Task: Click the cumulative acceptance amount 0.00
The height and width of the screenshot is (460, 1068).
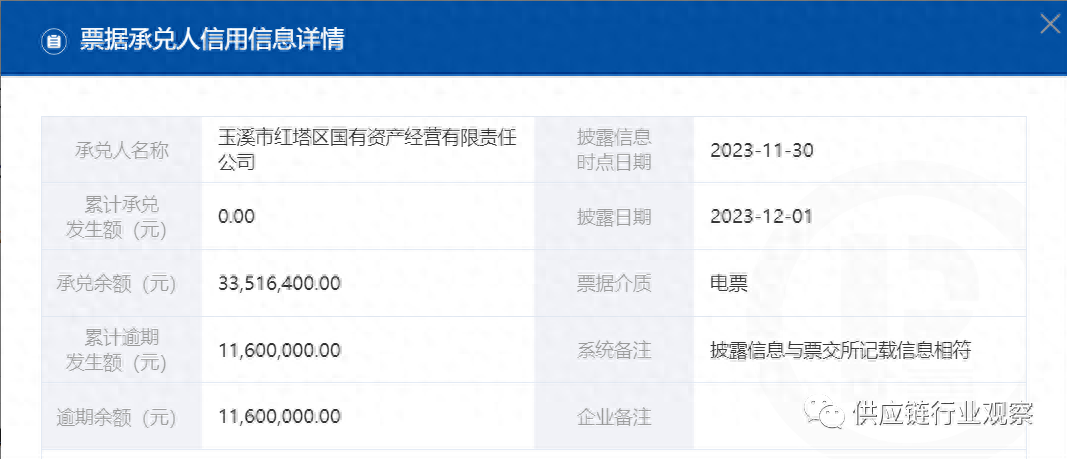Action: tap(237, 217)
